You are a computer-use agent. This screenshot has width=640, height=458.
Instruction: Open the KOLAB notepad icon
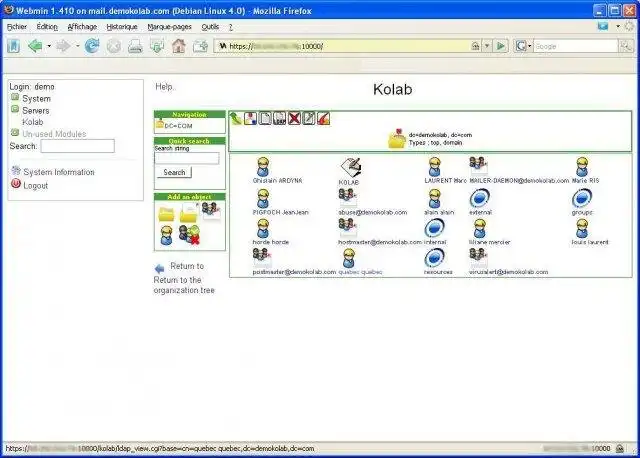[351, 167]
